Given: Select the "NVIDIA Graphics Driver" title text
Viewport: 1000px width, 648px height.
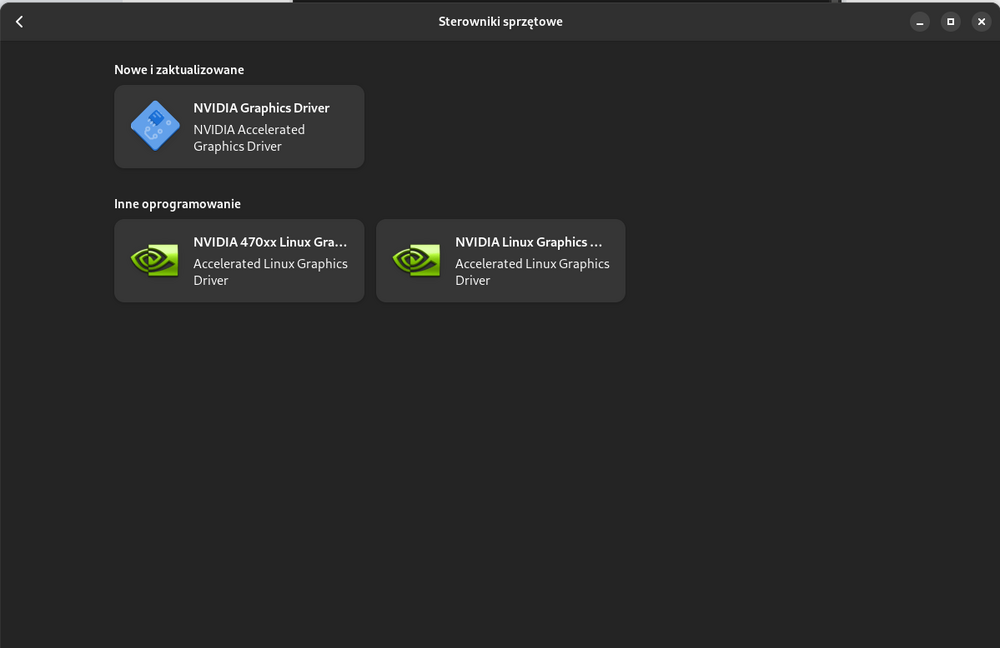Looking at the screenshot, I should [x=261, y=108].
